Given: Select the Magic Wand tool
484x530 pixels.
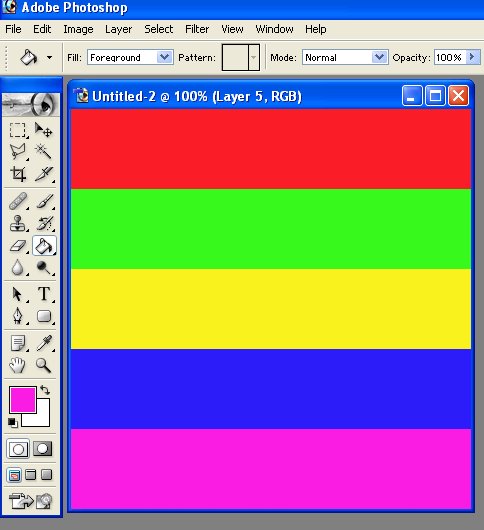Looking at the screenshot, I should point(44,151).
